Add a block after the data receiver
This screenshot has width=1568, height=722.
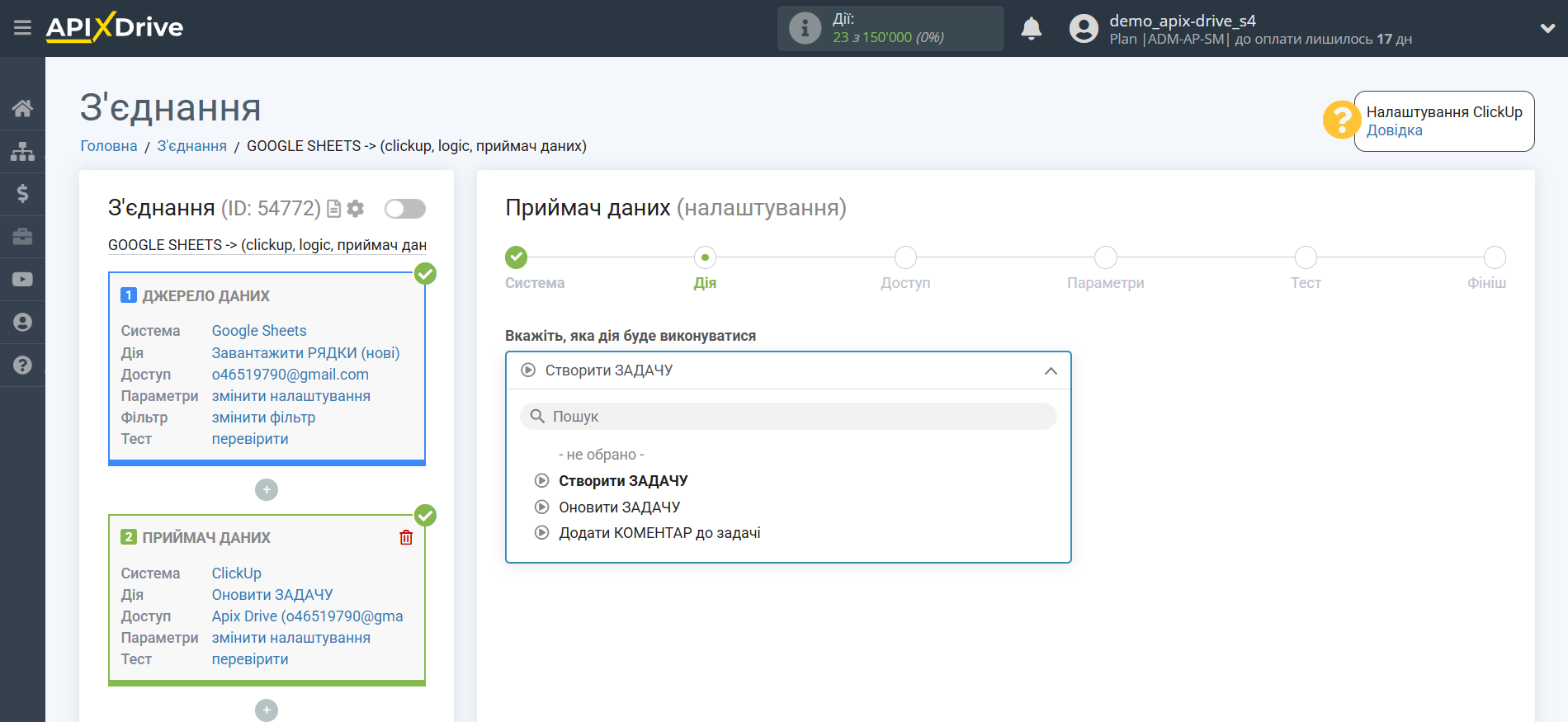(267, 710)
